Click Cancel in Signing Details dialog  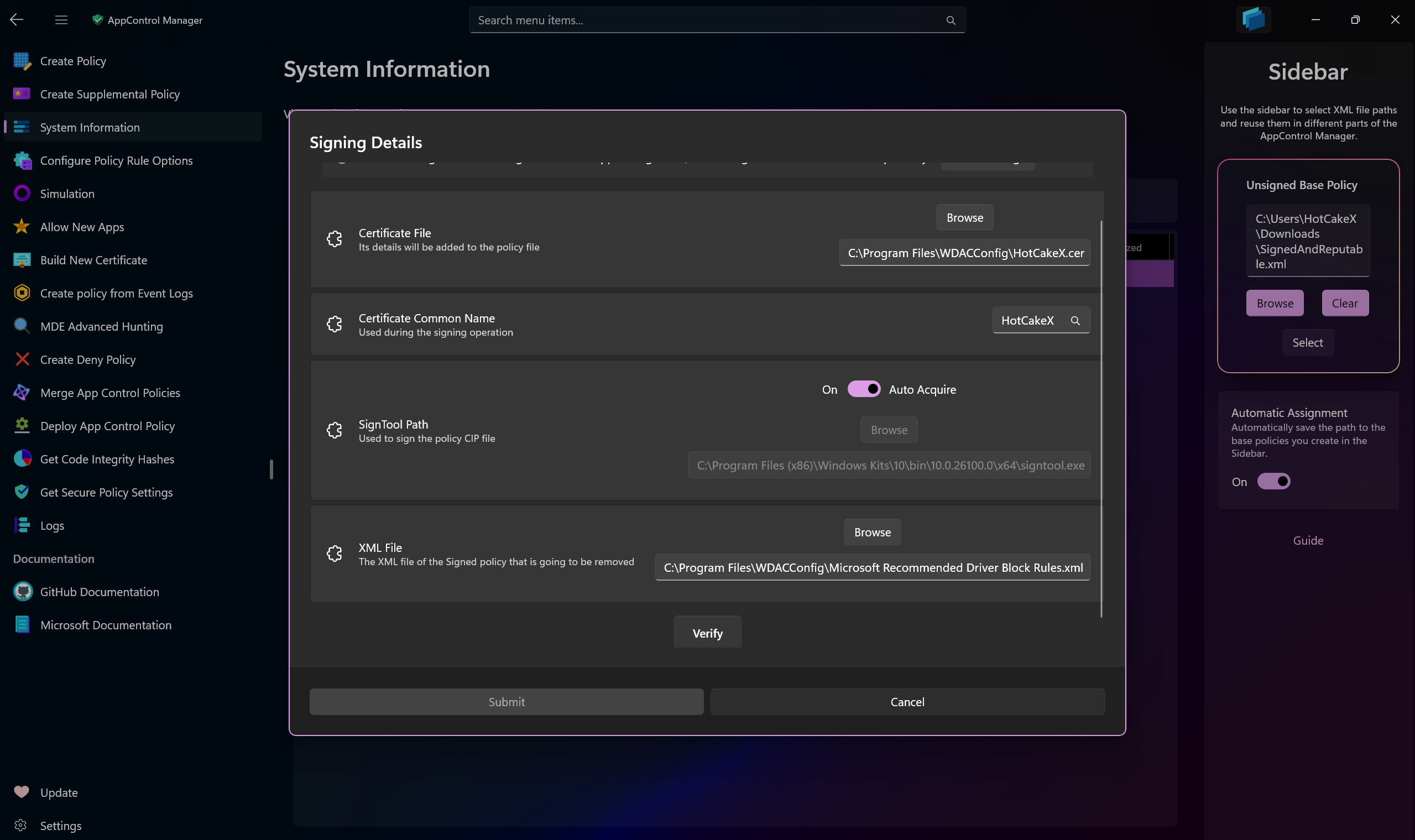[x=907, y=702]
